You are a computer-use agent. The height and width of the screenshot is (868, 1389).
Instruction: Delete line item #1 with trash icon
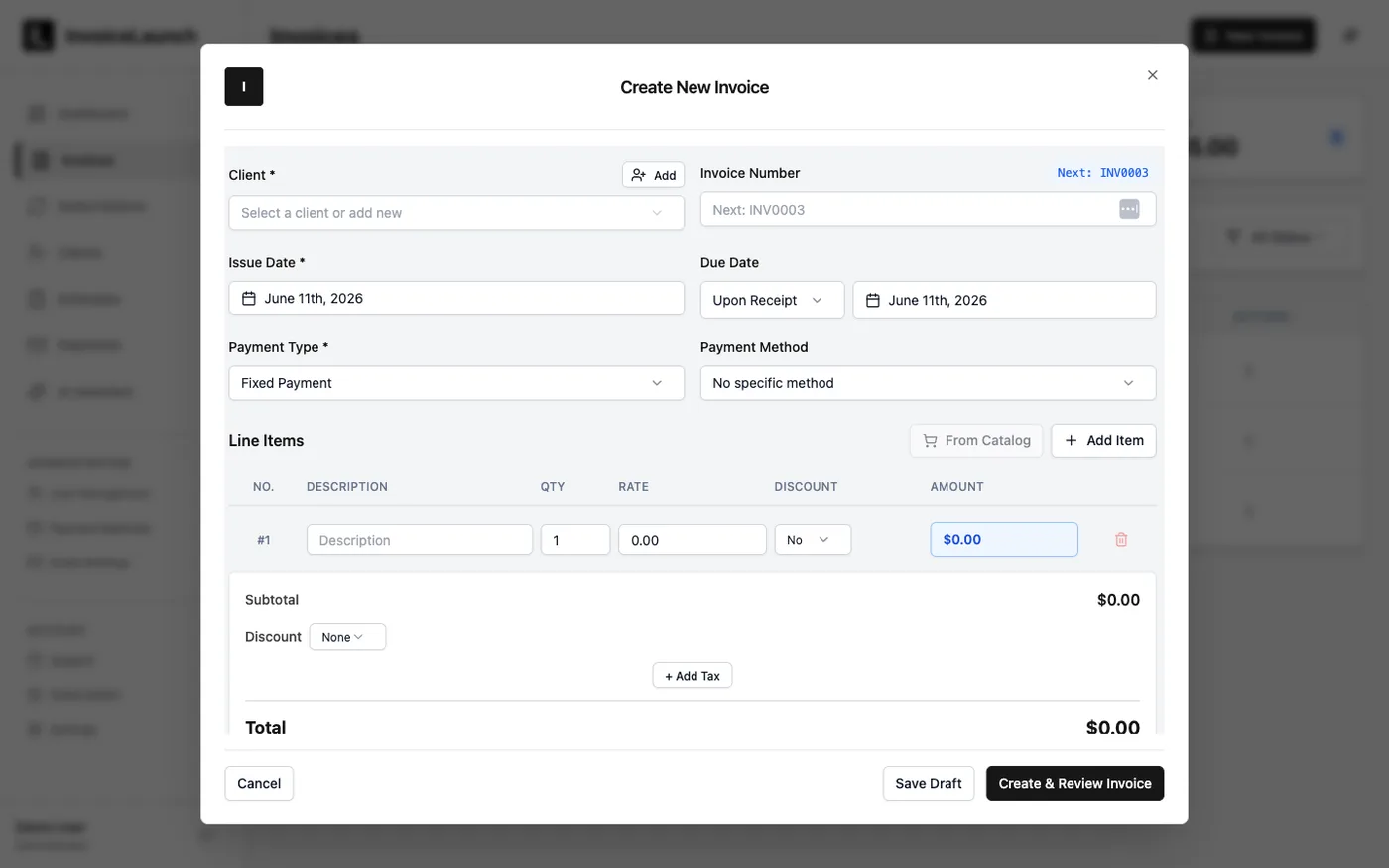point(1121,540)
